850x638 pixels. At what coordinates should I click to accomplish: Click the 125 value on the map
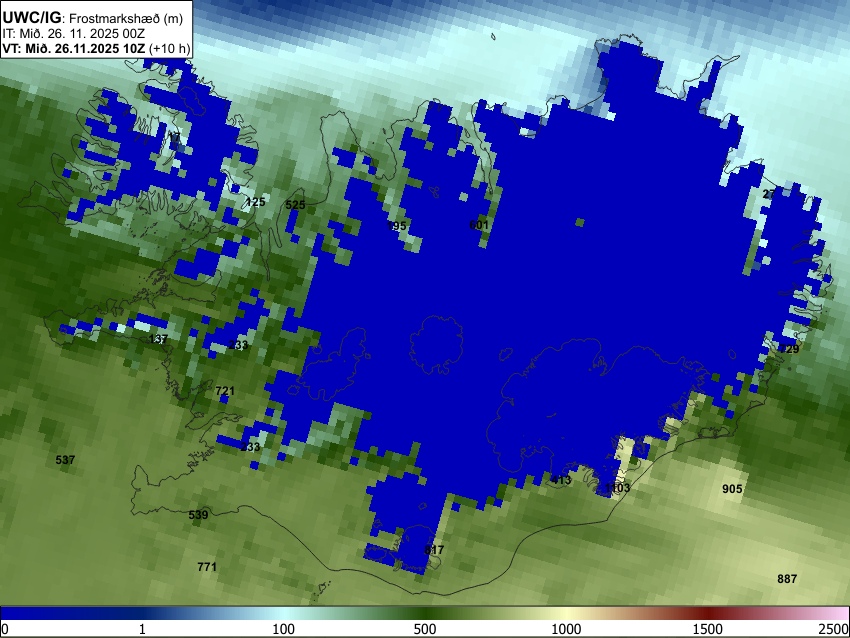[255, 202]
